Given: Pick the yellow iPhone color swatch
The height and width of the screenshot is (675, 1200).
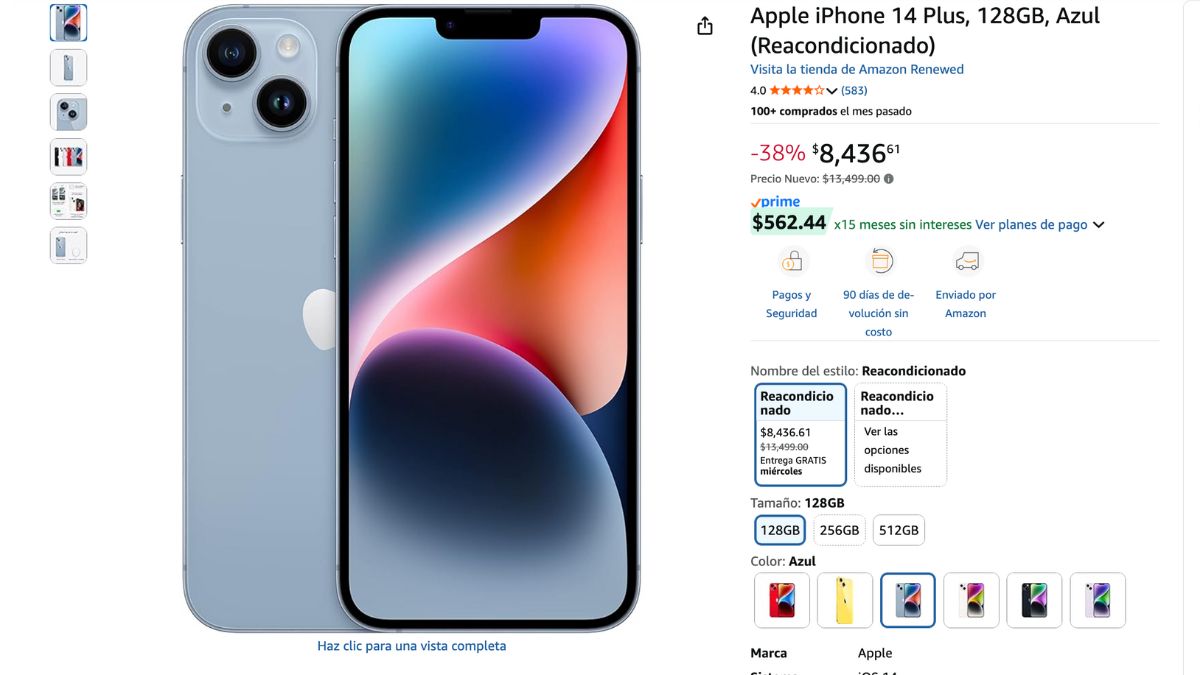Looking at the screenshot, I should tap(845, 600).
